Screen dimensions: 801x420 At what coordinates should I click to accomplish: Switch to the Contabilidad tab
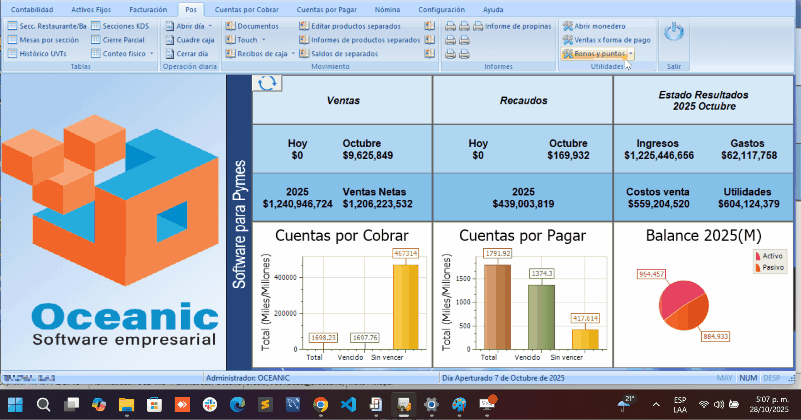click(32, 8)
